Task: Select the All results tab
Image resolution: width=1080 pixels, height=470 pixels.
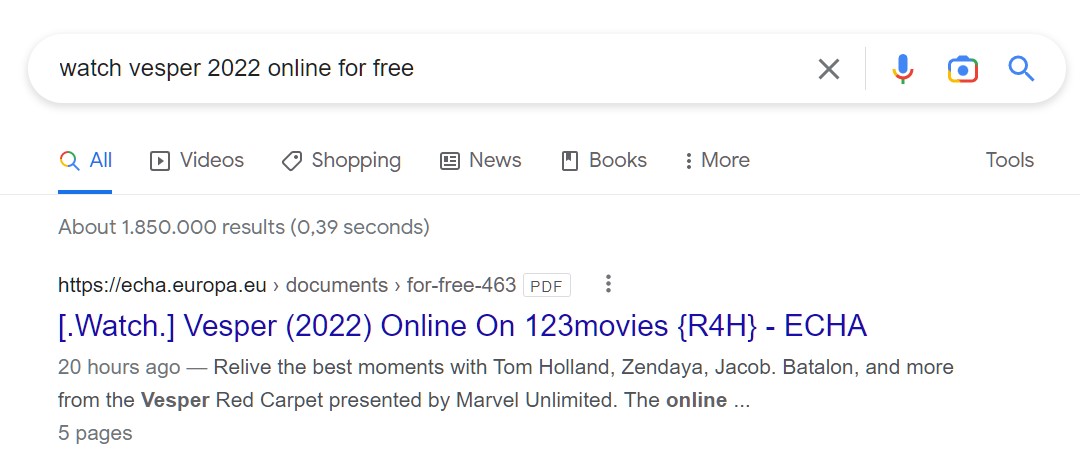Action: point(85,161)
